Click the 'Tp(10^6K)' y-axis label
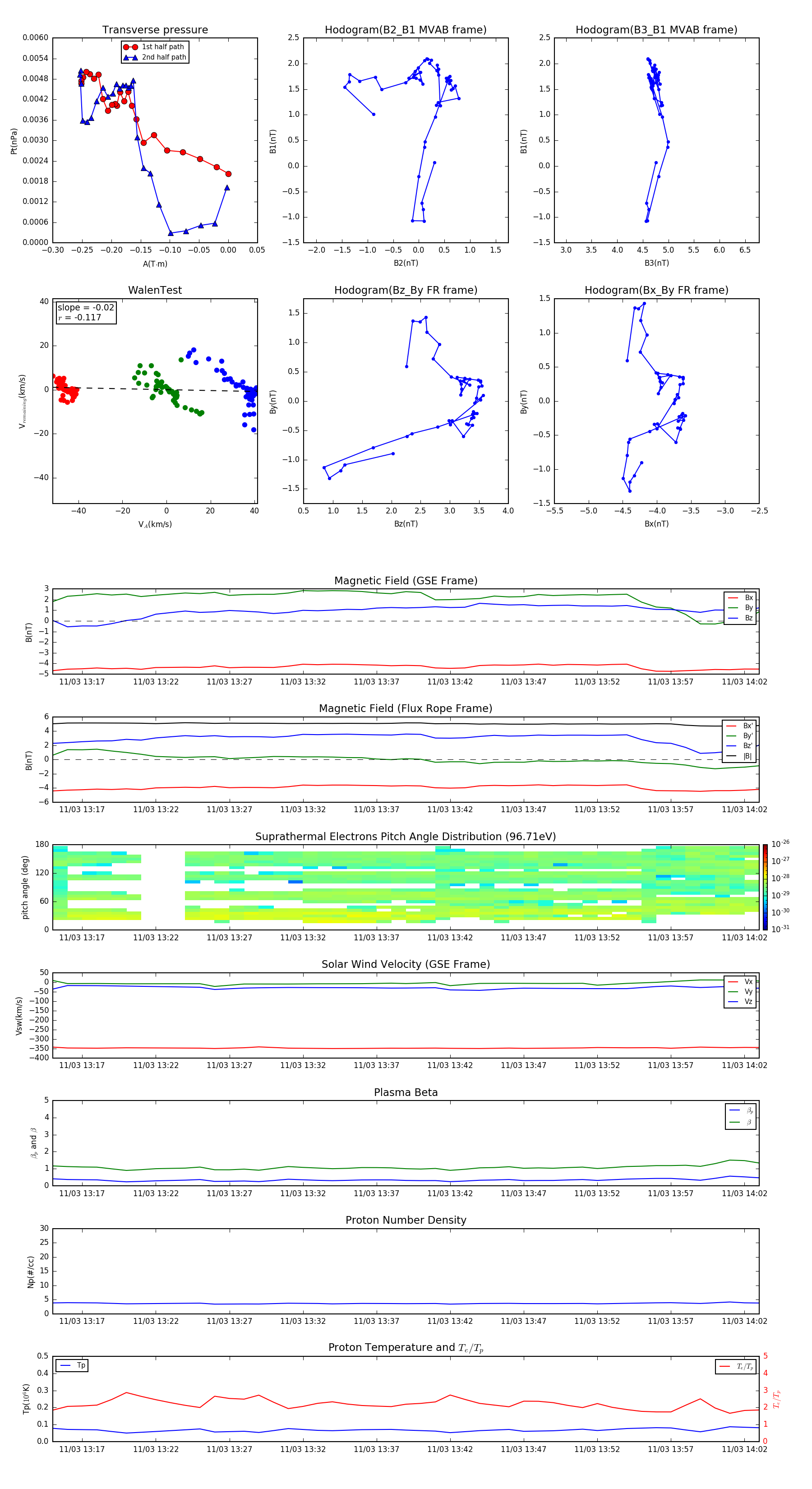 pyautogui.click(x=26, y=1399)
